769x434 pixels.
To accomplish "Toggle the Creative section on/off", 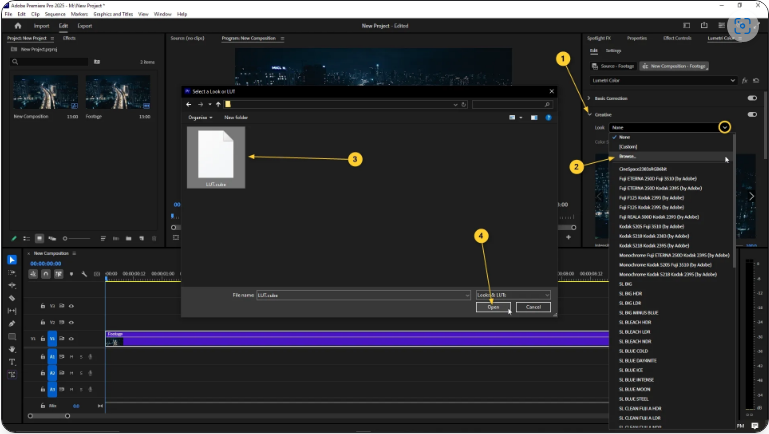I will click(752, 114).
